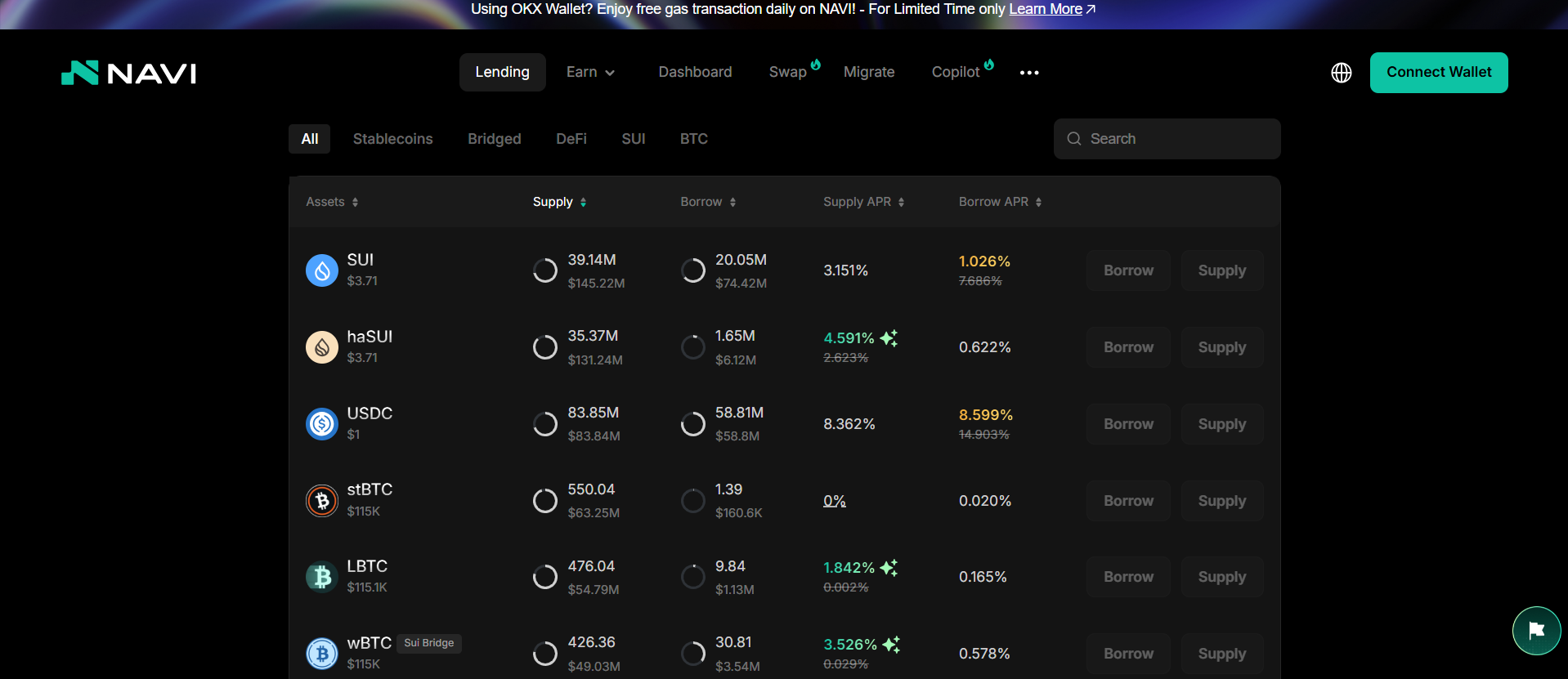Click the flame icon on Copilot

(x=989, y=65)
